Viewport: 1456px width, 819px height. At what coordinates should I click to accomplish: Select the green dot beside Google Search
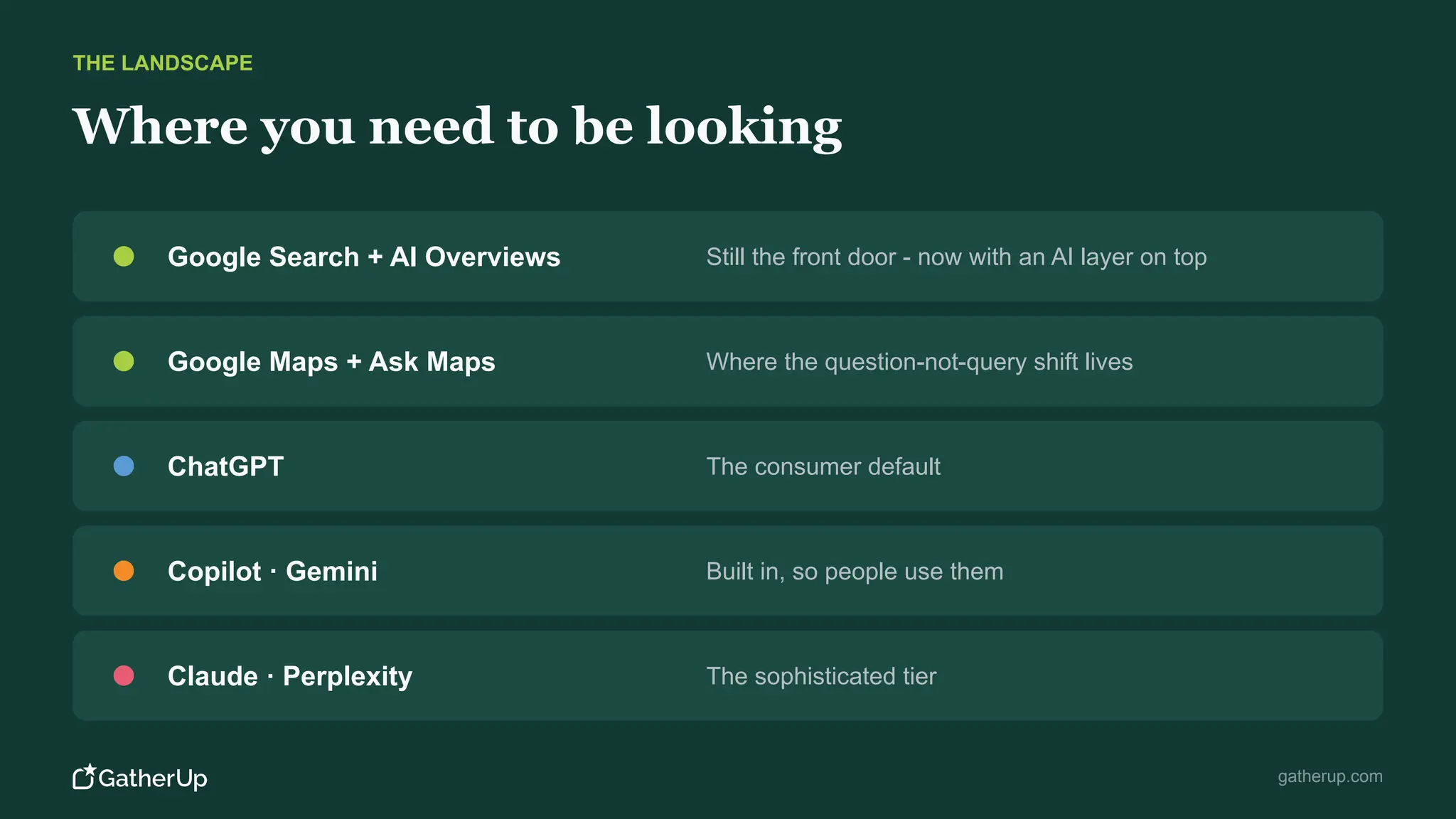[x=124, y=257]
